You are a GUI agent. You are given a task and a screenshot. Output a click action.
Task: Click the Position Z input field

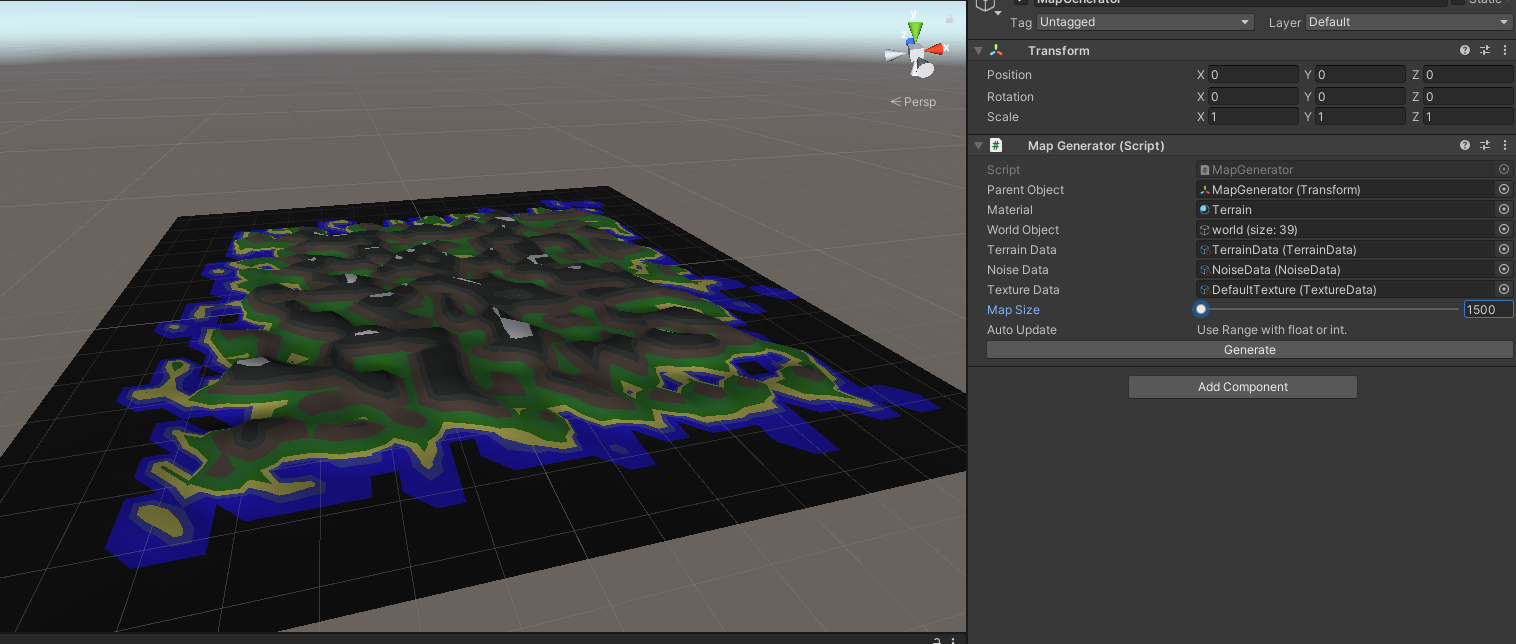click(1468, 75)
